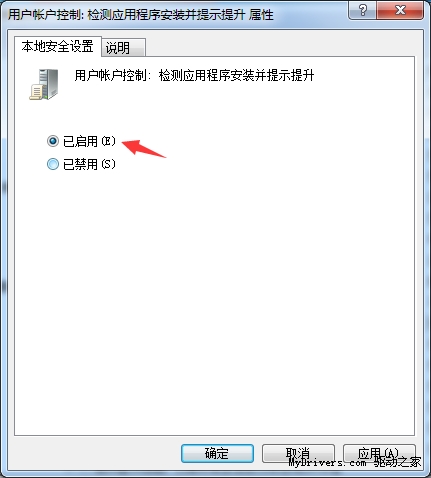Confirm with the 确定 button
Image resolution: width=431 pixels, height=478 pixels.
217,453
